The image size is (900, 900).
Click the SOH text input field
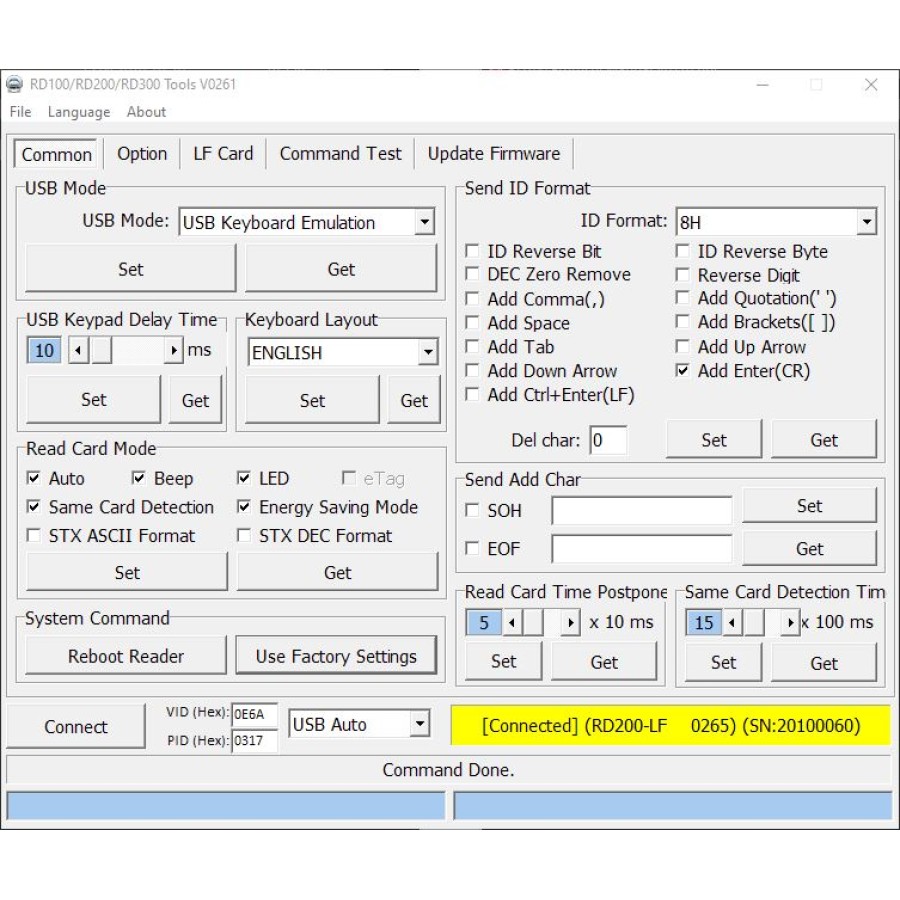[641, 511]
